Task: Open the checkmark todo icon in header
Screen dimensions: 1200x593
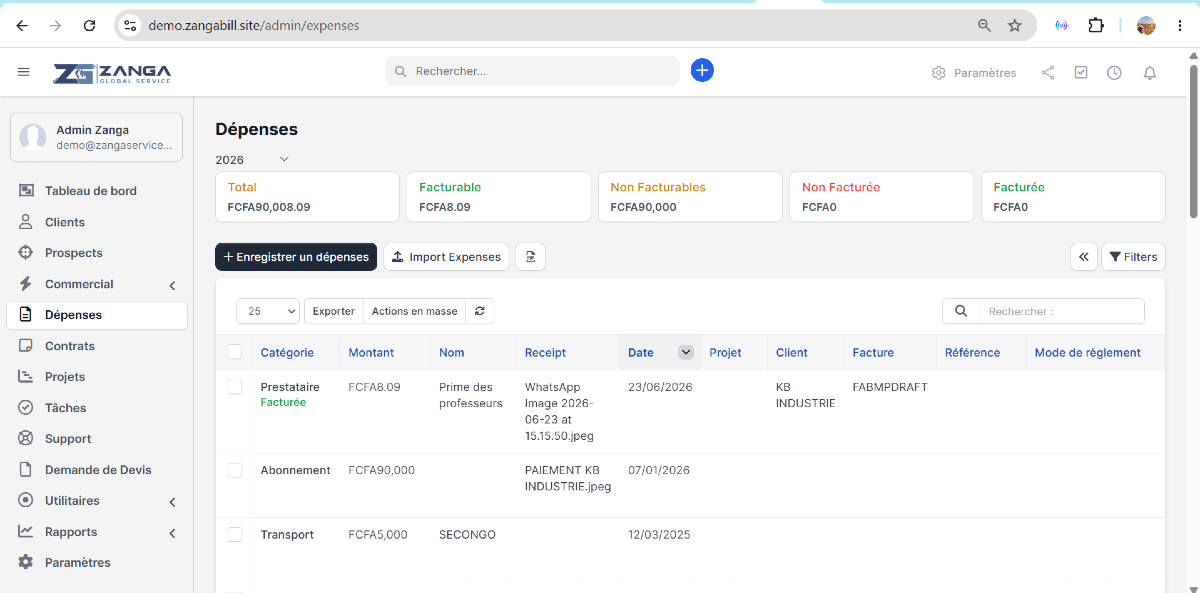Action: pyautogui.click(x=1081, y=73)
